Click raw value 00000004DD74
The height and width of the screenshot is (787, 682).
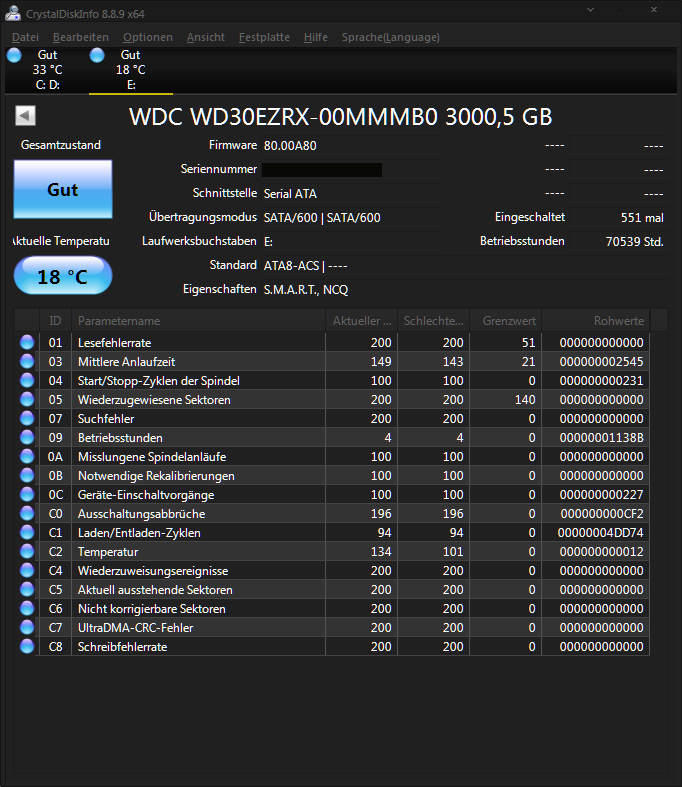click(601, 533)
